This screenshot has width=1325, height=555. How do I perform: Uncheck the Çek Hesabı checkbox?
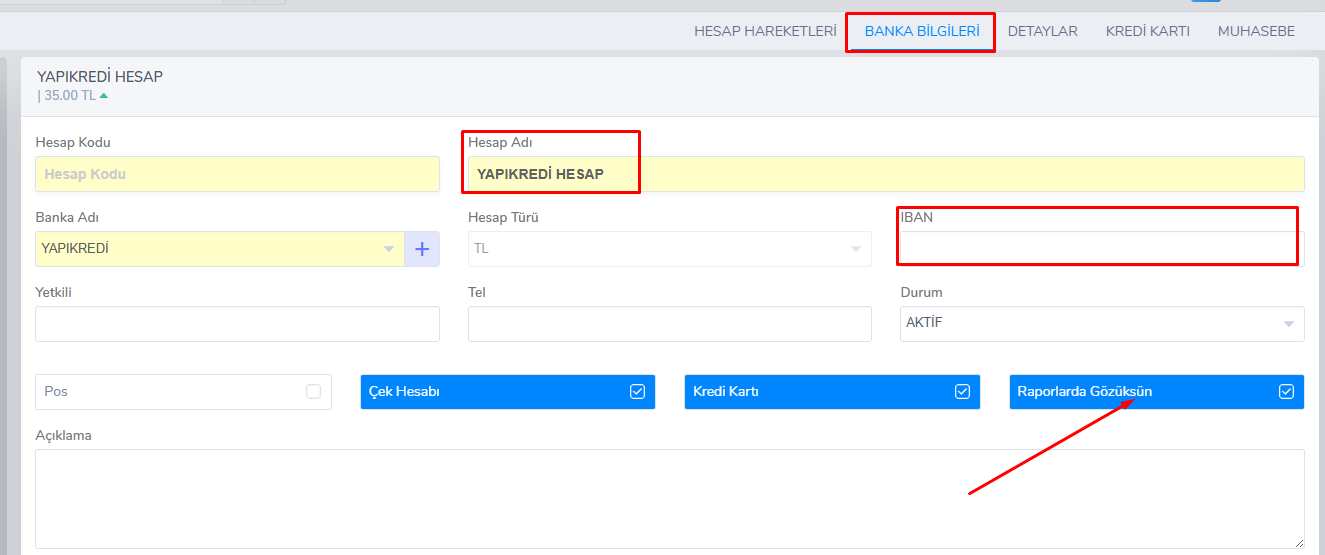click(638, 391)
